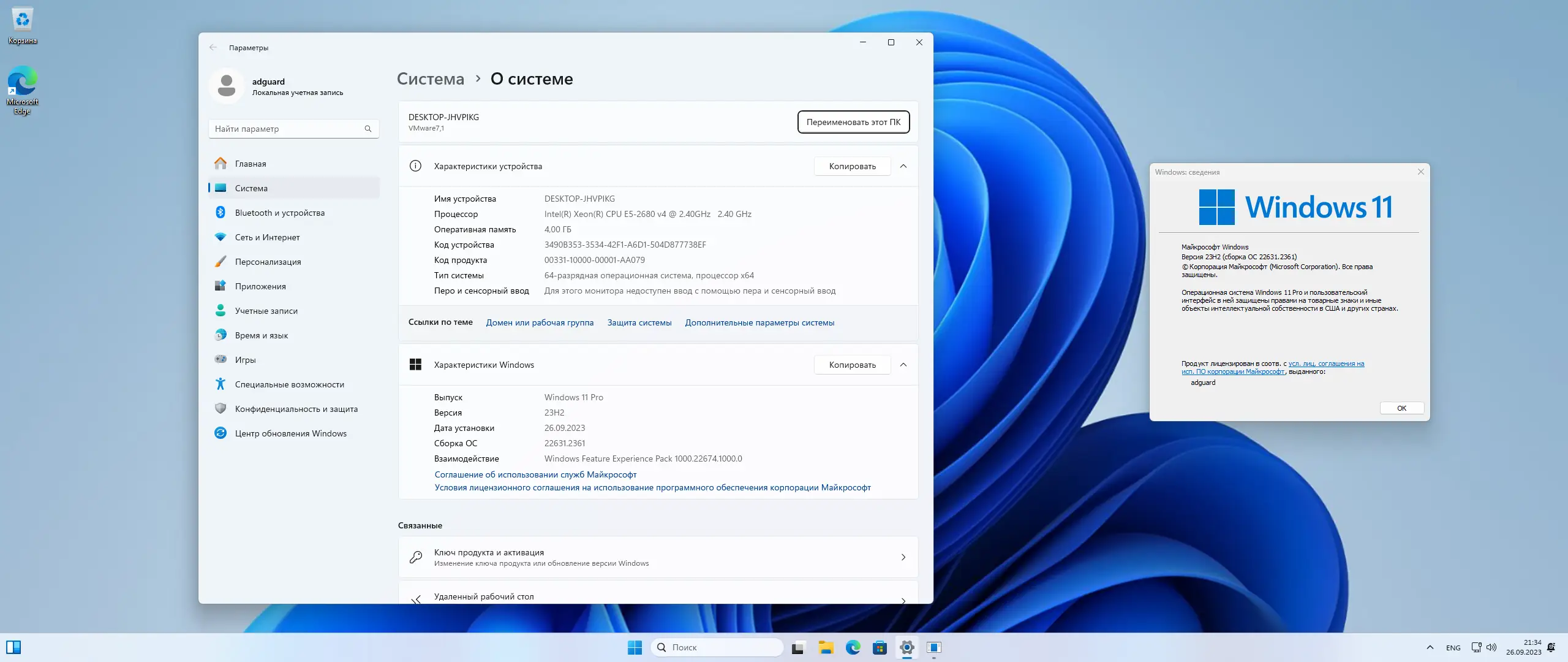1568x662 pixels.
Task: Click Переименовать этот ПК button
Action: pyautogui.click(x=853, y=122)
